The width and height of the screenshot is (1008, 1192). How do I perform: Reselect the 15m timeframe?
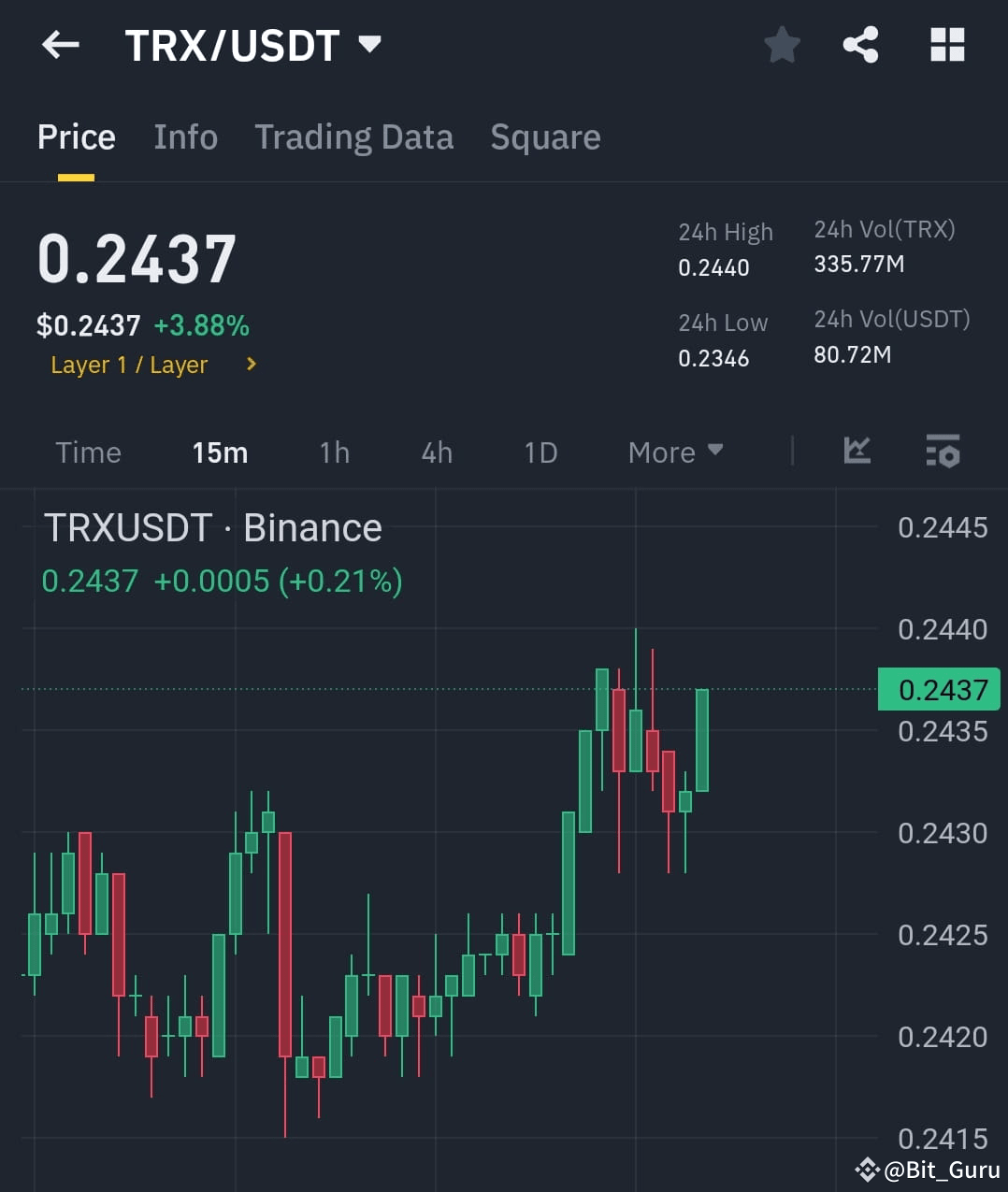point(220,452)
